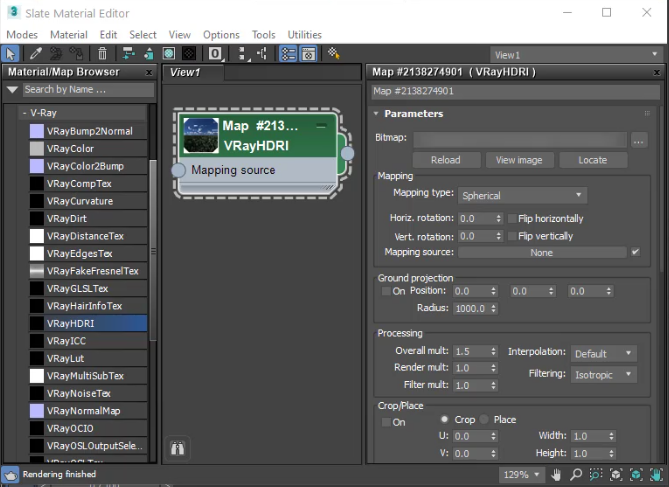Click the Pan to Selected icon
Viewport: 669px width, 487px height.
656,474
